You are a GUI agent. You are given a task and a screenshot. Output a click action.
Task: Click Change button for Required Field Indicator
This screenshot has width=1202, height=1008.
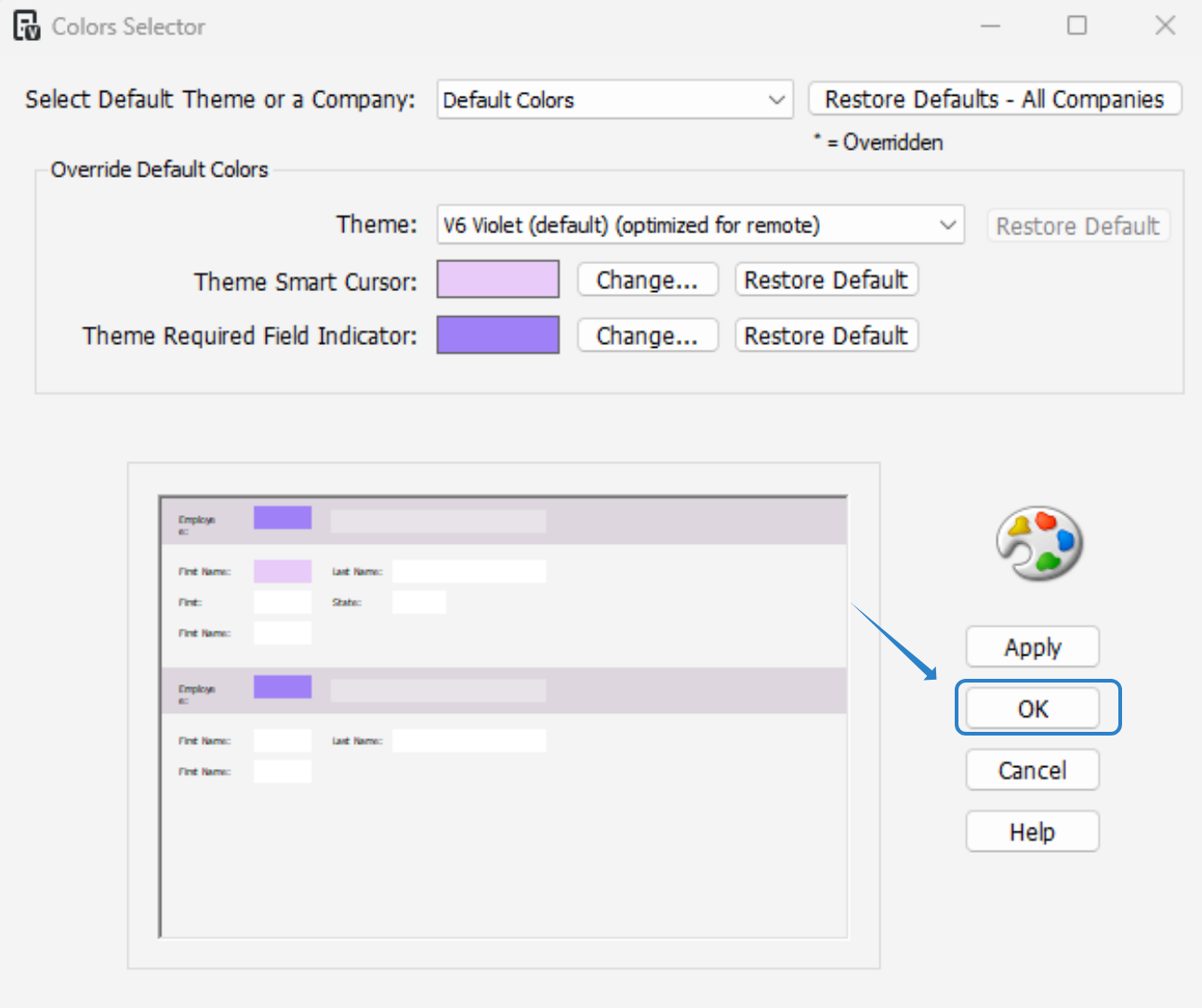click(x=647, y=336)
